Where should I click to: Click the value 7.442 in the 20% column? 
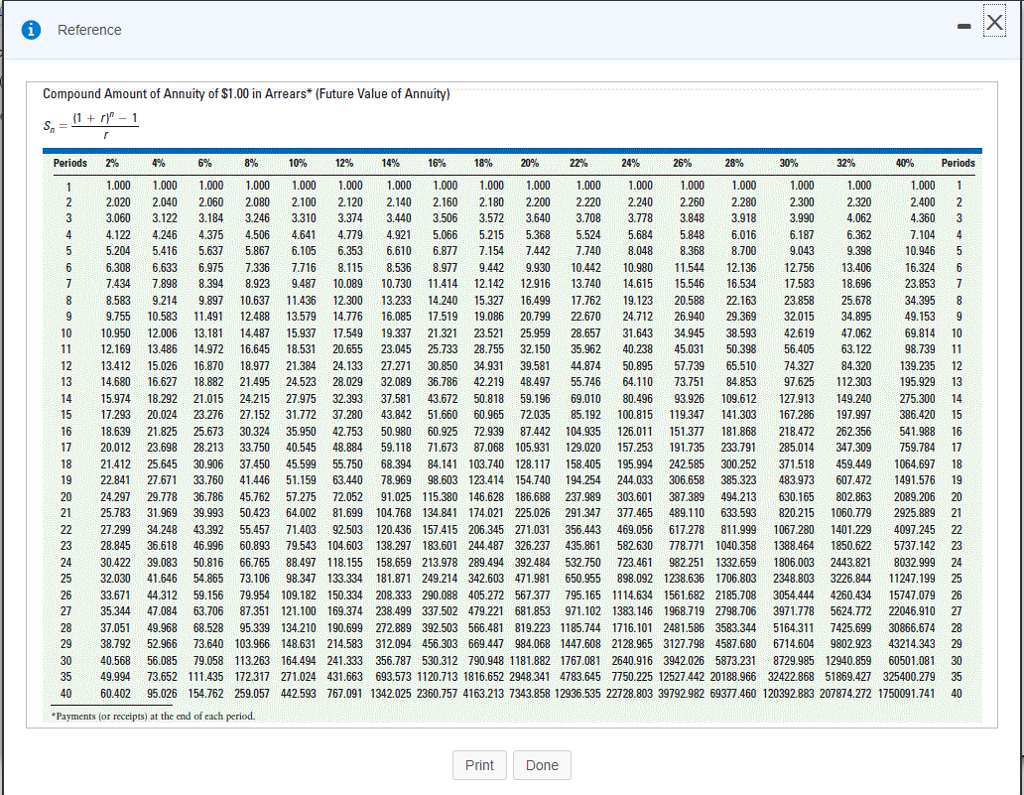(538, 251)
